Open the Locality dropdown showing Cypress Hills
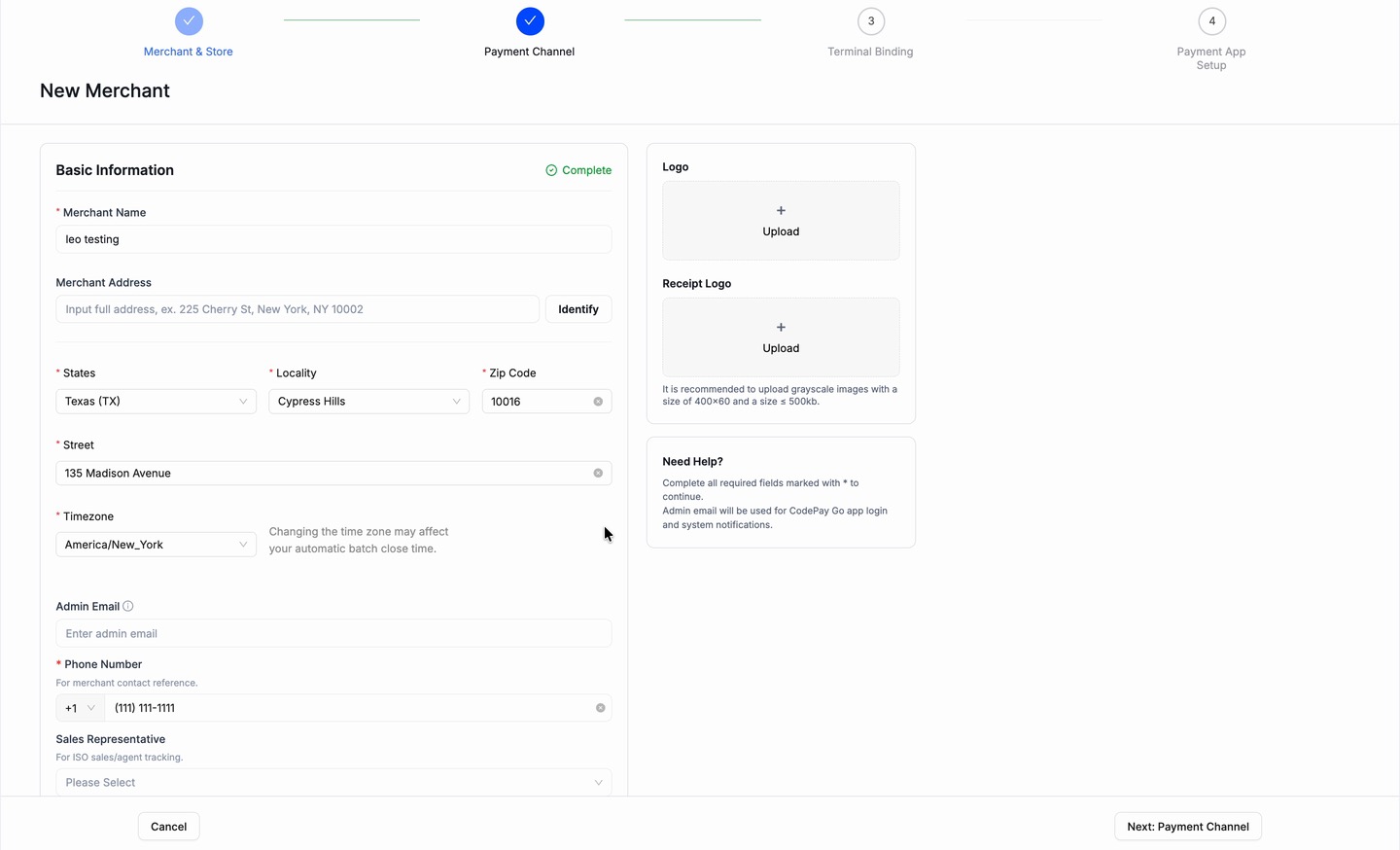1400x850 pixels. tap(369, 402)
